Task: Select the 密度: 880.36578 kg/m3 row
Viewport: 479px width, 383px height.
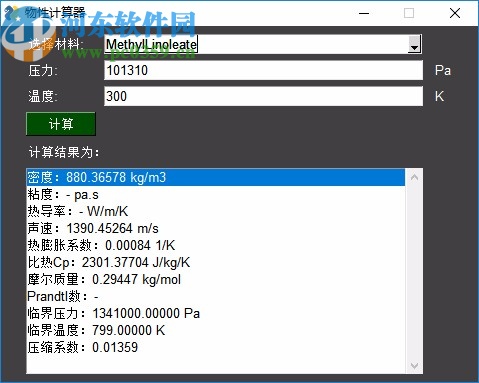Action: (216, 177)
